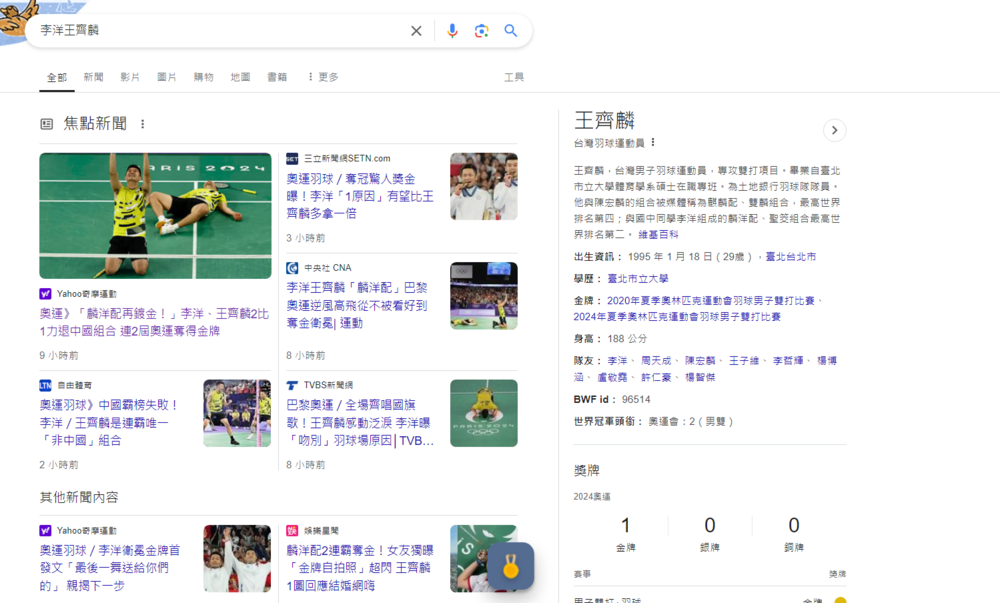This screenshot has width=1000, height=603.
Task: Open the three-dot menu under 王齊麟 heading
Action: pyautogui.click(x=653, y=144)
